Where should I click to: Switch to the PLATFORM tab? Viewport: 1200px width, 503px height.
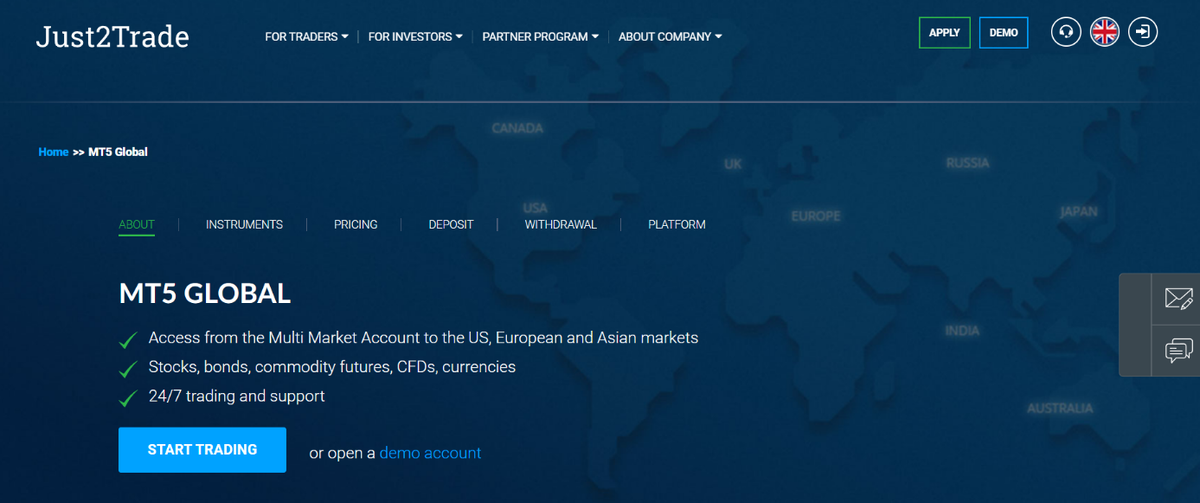677,224
